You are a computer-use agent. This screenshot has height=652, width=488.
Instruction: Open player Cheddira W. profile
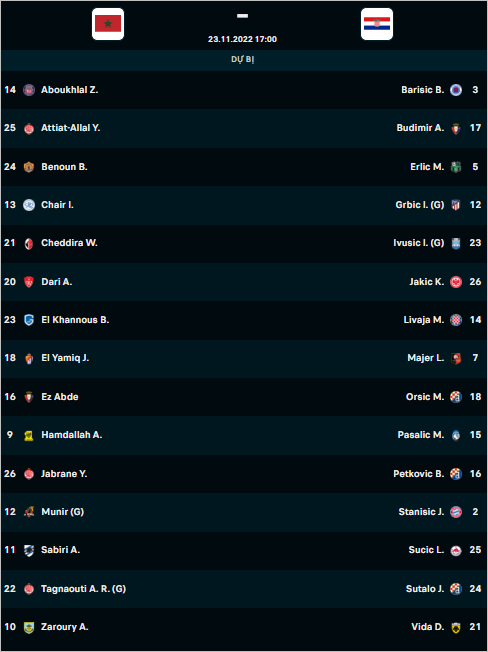pyautogui.click(x=69, y=243)
